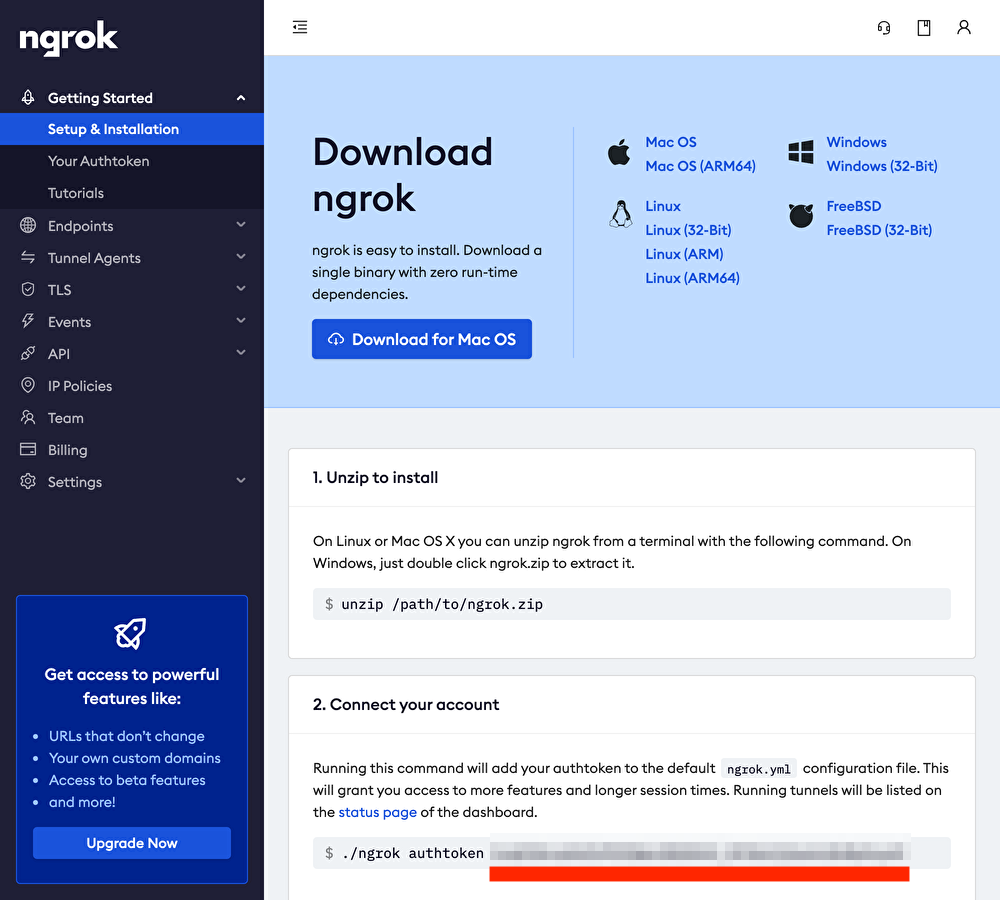
Task: Click the TLS shield icon
Action: coord(28,289)
